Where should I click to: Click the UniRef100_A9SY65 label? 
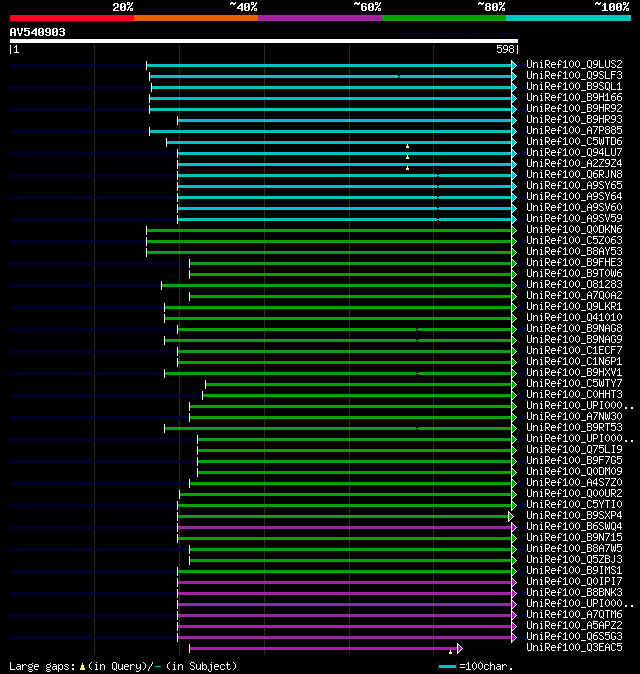click(x=574, y=186)
